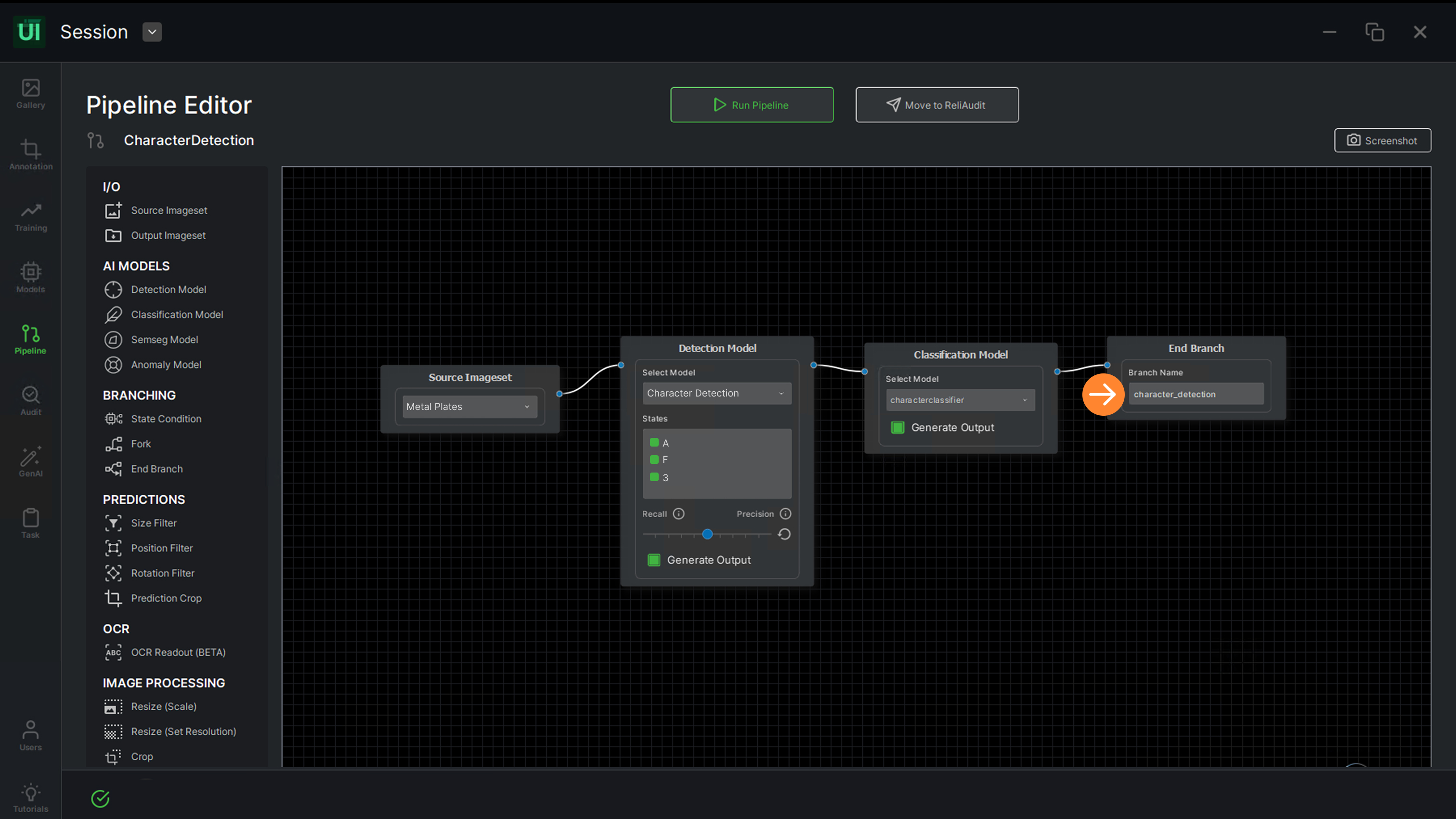Open the Metal Plates imageset dropdown

click(x=470, y=407)
